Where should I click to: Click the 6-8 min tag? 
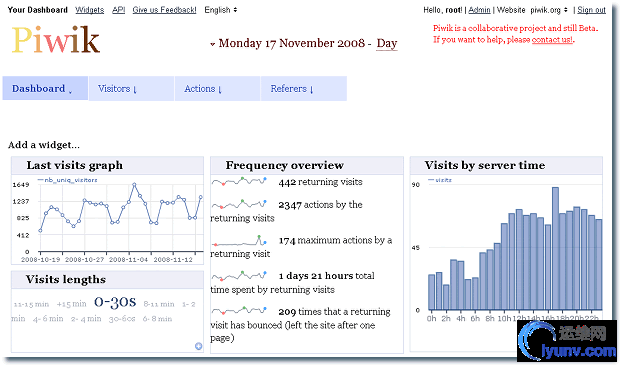coord(157,319)
